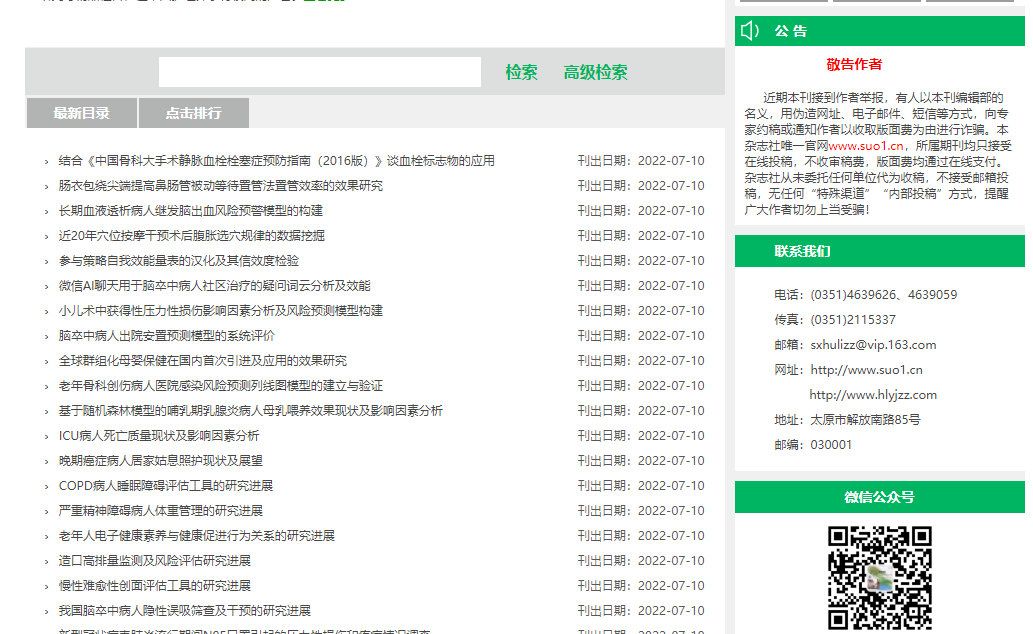The image size is (1033, 634).
Task: Open article on COPD病人睡眠障碍评估工具
Action: 165,486
